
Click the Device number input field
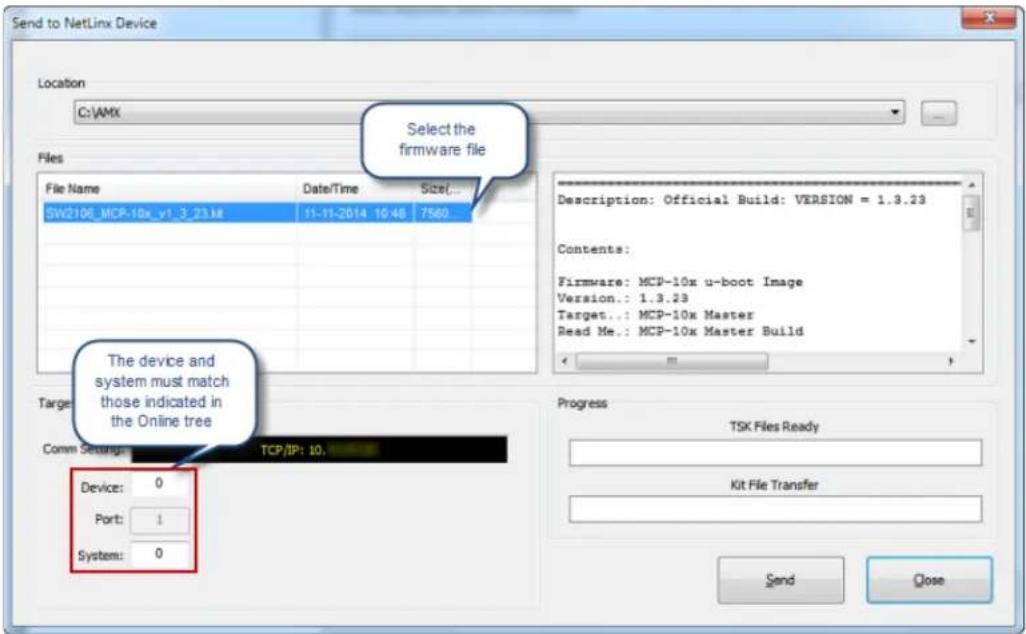click(x=160, y=484)
